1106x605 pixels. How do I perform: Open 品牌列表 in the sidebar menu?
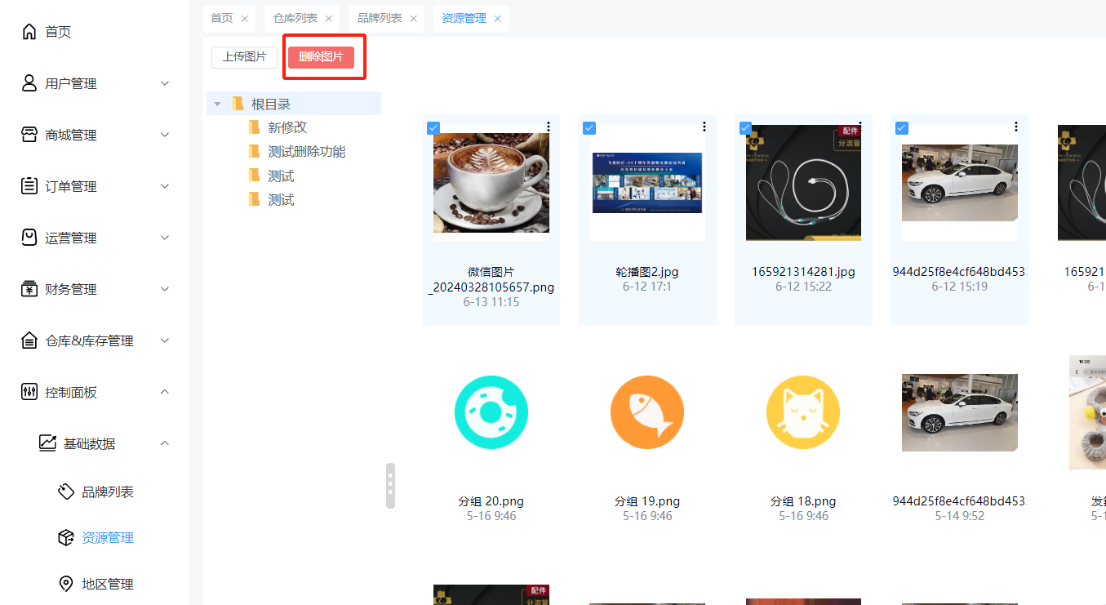pos(107,491)
